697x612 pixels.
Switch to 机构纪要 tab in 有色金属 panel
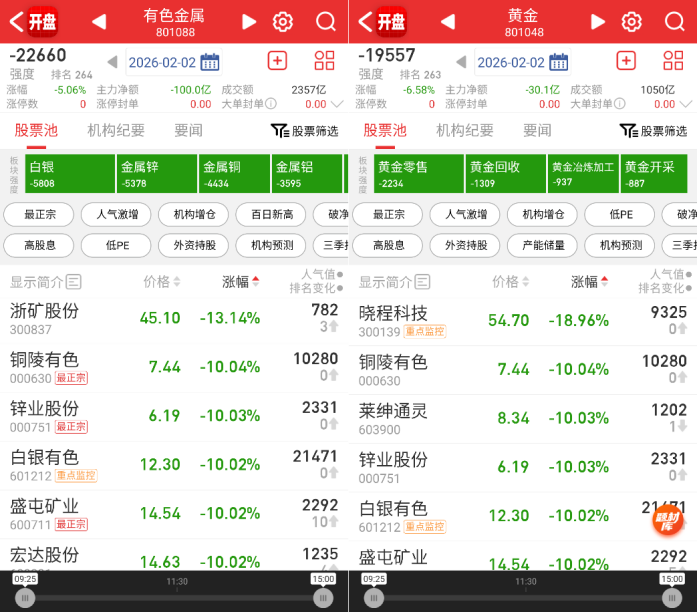pyautogui.click(x=116, y=130)
